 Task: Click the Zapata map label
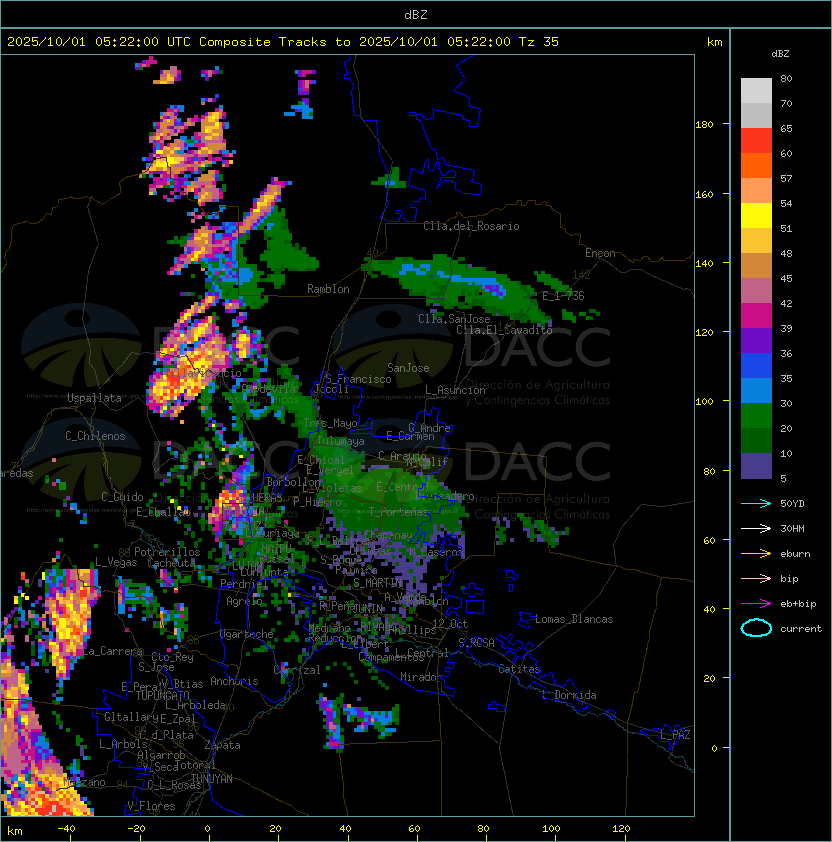click(222, 745)
